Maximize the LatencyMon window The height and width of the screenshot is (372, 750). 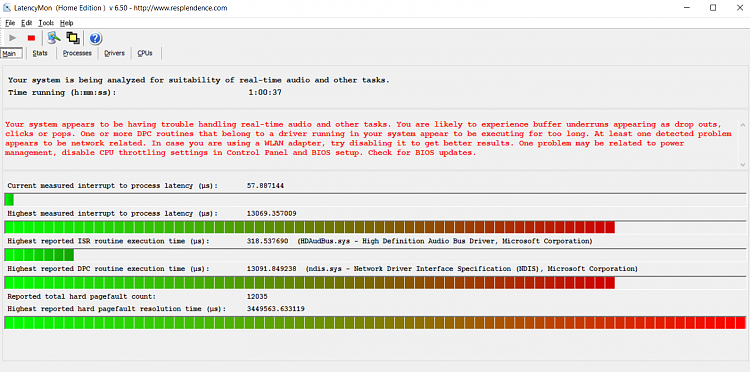713,8
